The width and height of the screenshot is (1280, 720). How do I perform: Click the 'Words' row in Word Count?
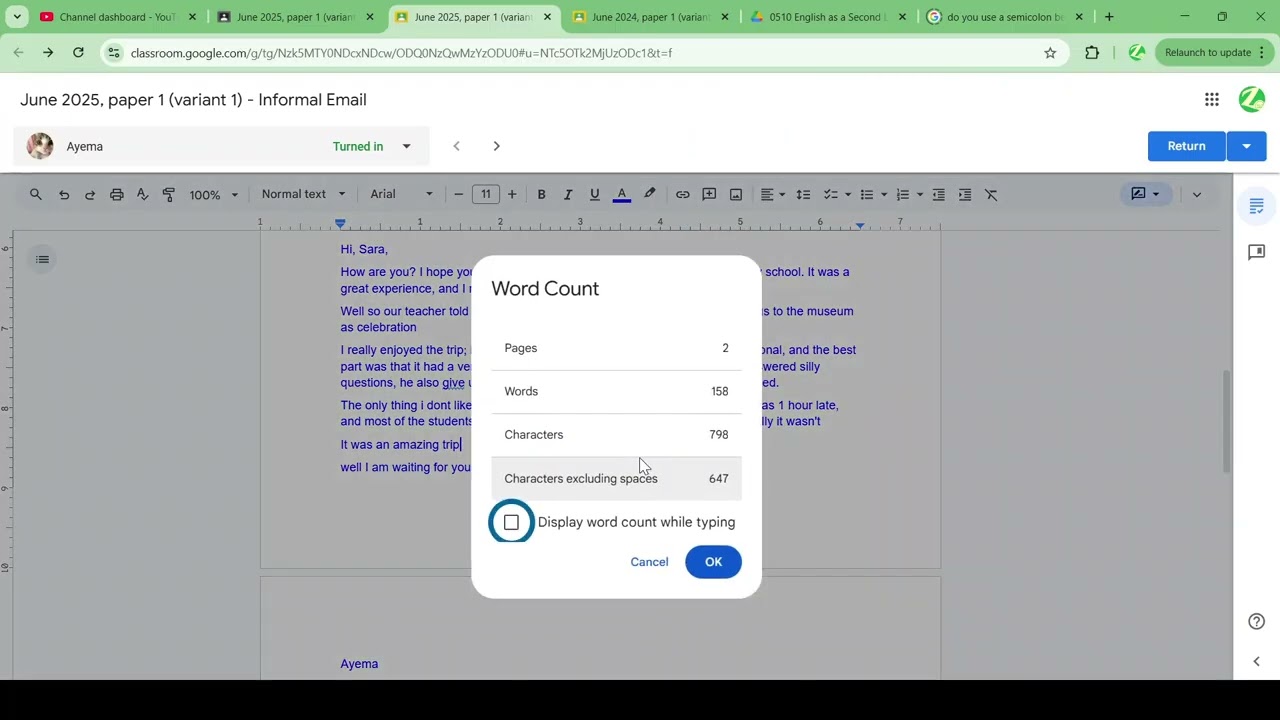click(x=616, y=391)
